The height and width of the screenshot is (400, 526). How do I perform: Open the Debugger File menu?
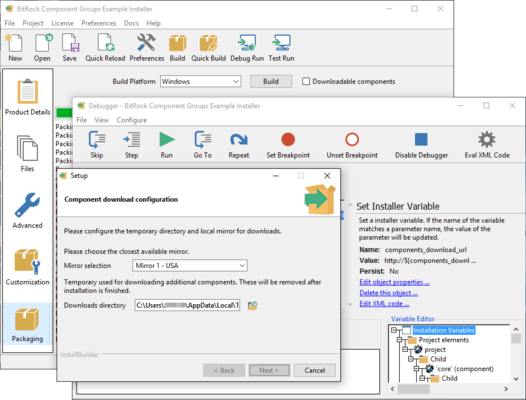[x=82, y=120]
